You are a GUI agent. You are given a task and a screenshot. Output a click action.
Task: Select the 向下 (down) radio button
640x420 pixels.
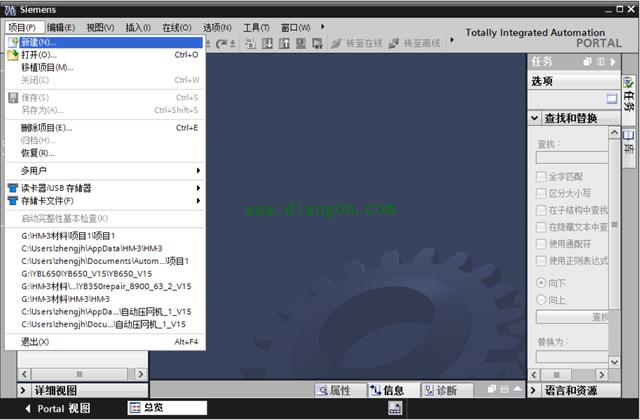[541, 283]
